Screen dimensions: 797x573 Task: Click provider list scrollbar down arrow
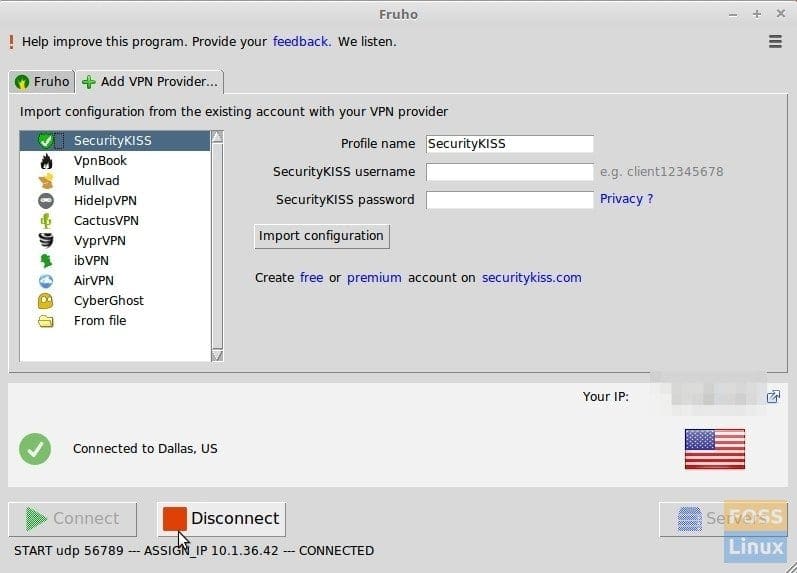coord(217,355)
